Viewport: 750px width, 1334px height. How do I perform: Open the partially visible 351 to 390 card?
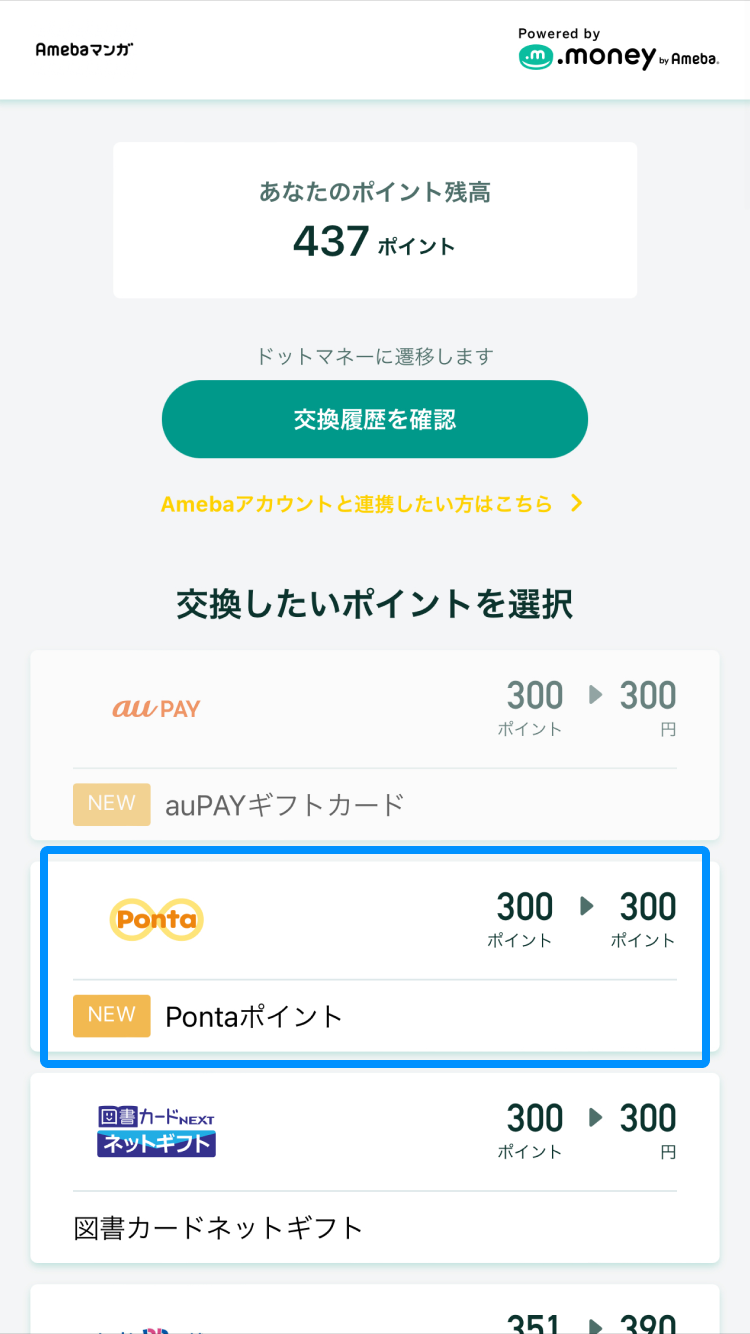click(x=375, y=1309)
